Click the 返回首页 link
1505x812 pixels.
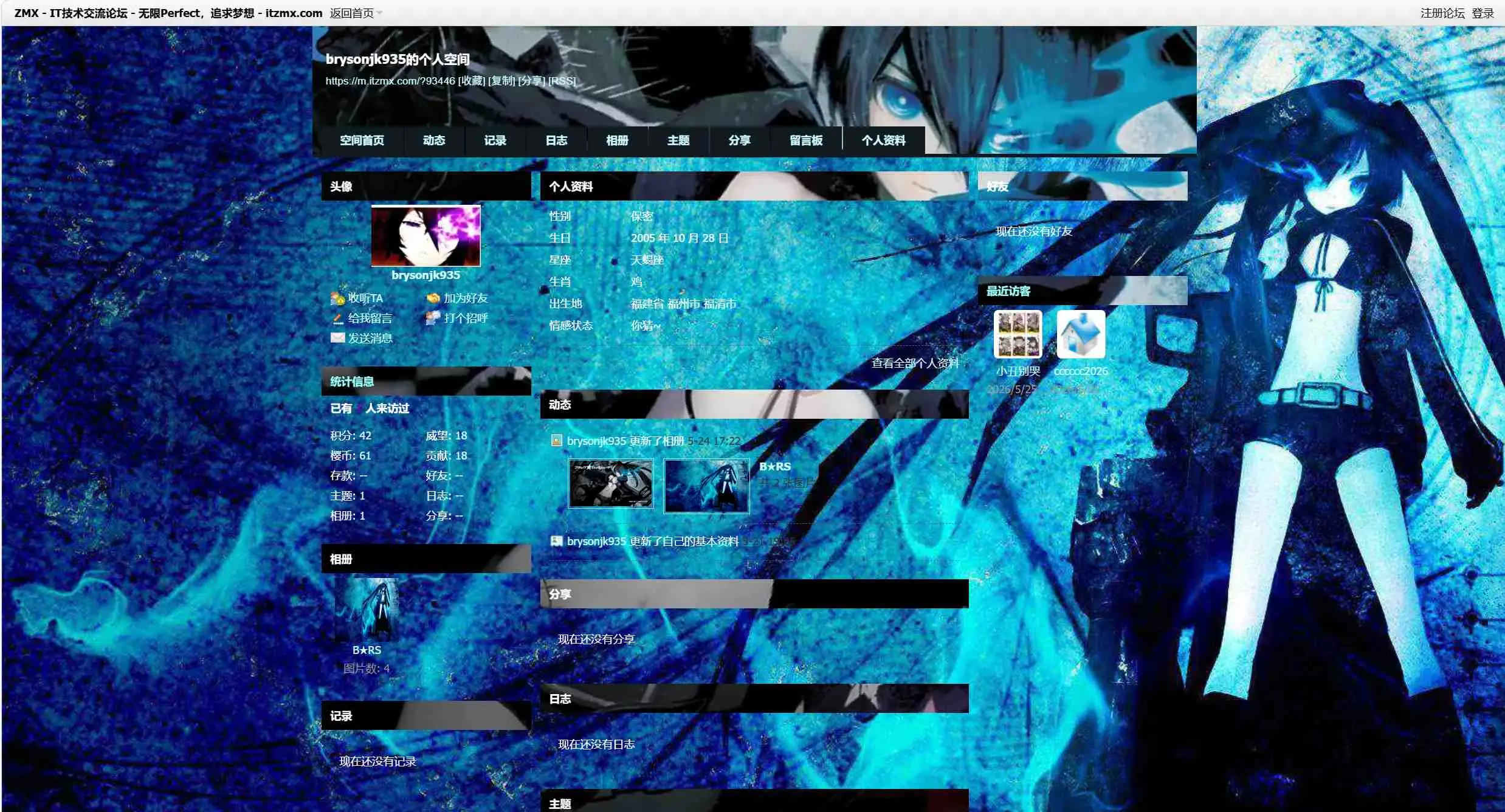pyautogui.click(x=351, y=13)
